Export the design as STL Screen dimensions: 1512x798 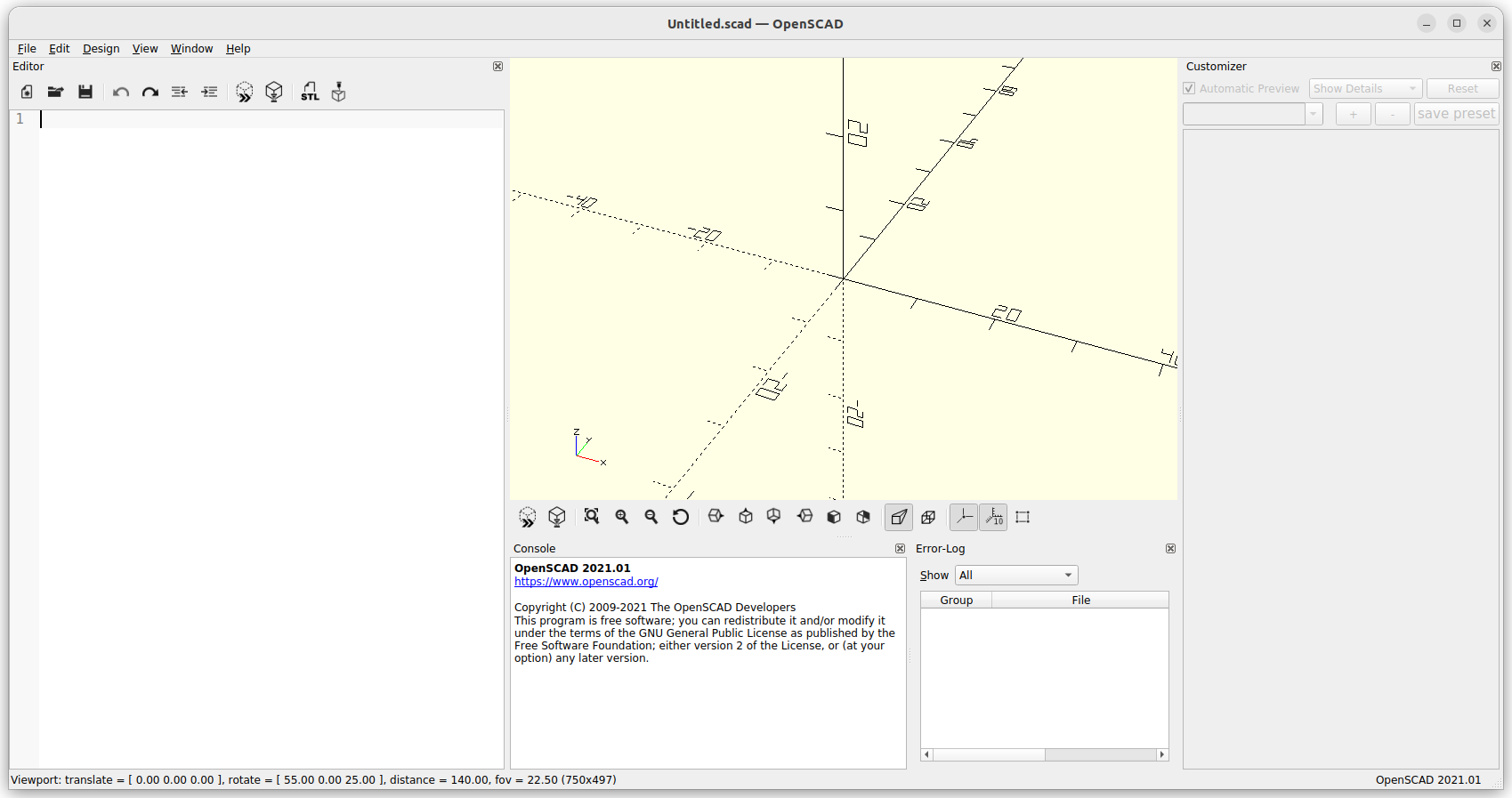click(x=310, y=92)
